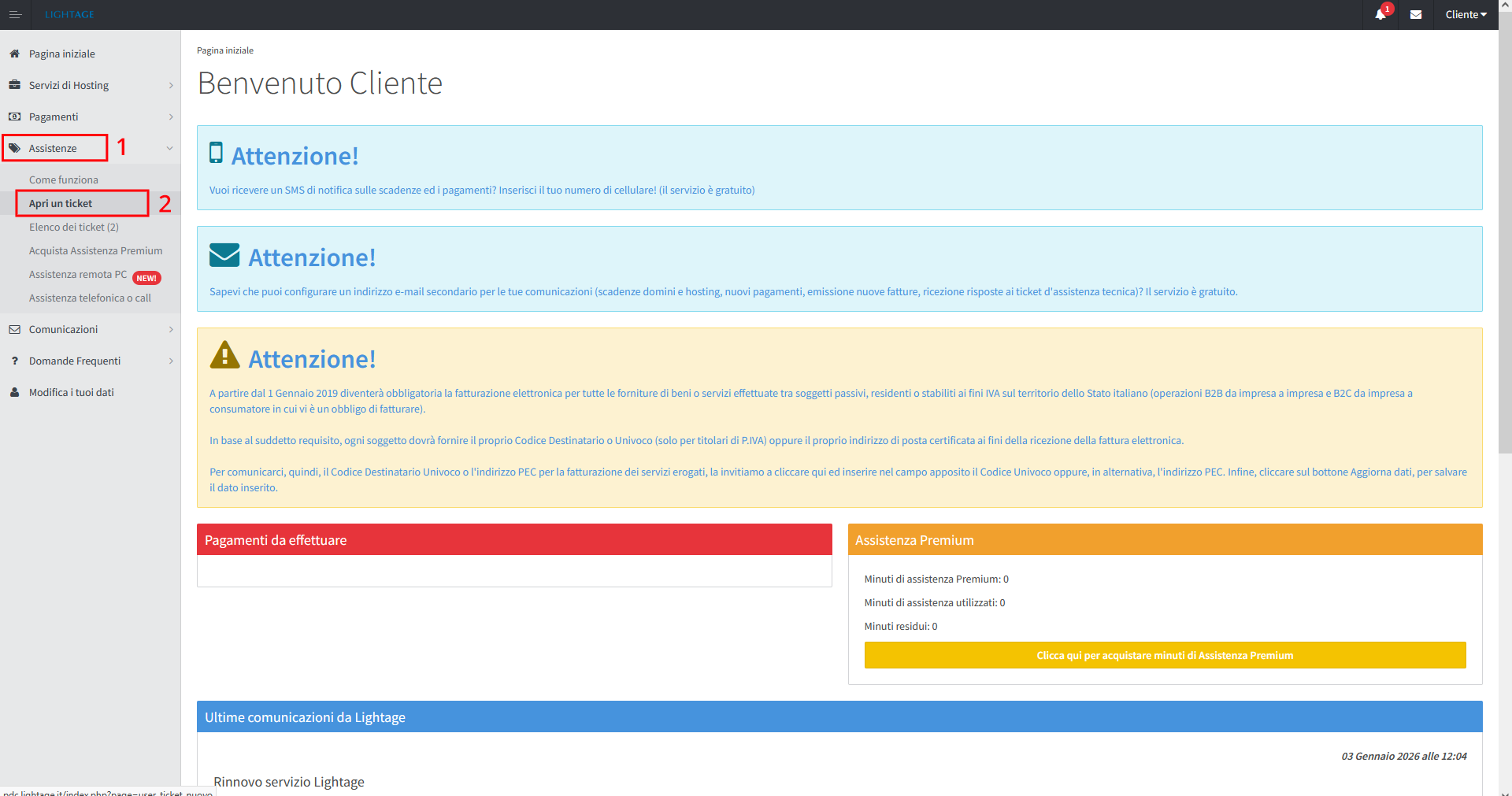Viewport: 1512px width, 796px height.
Task: Click the hamburger menu icon
Action: tap(15, 15)
